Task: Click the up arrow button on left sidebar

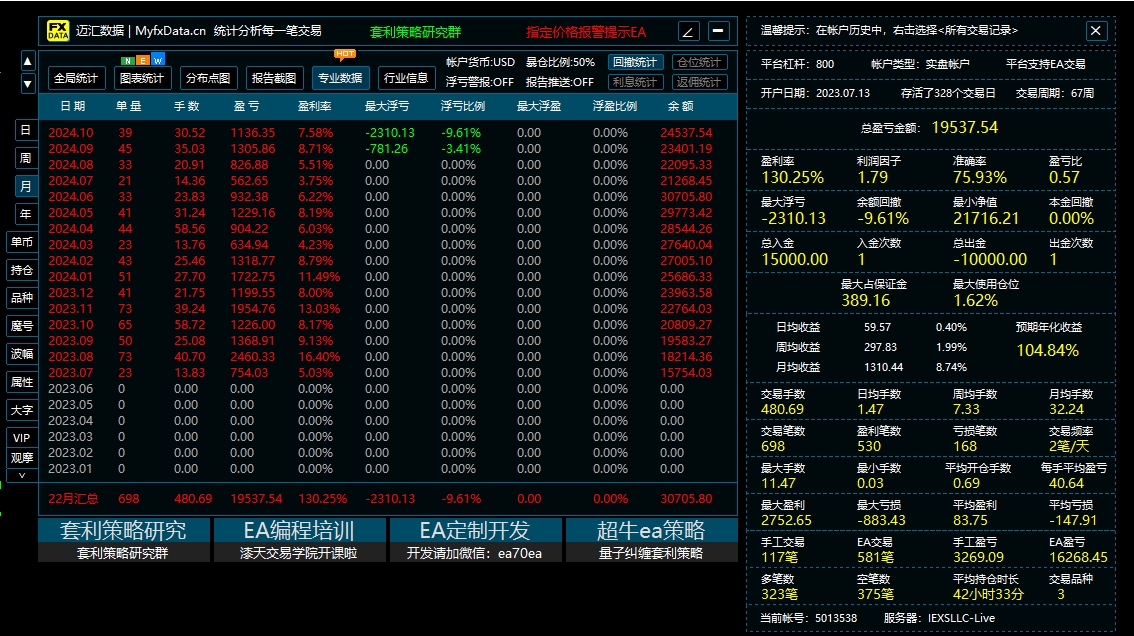Action: pyautogui.click(x=27, y=61)
